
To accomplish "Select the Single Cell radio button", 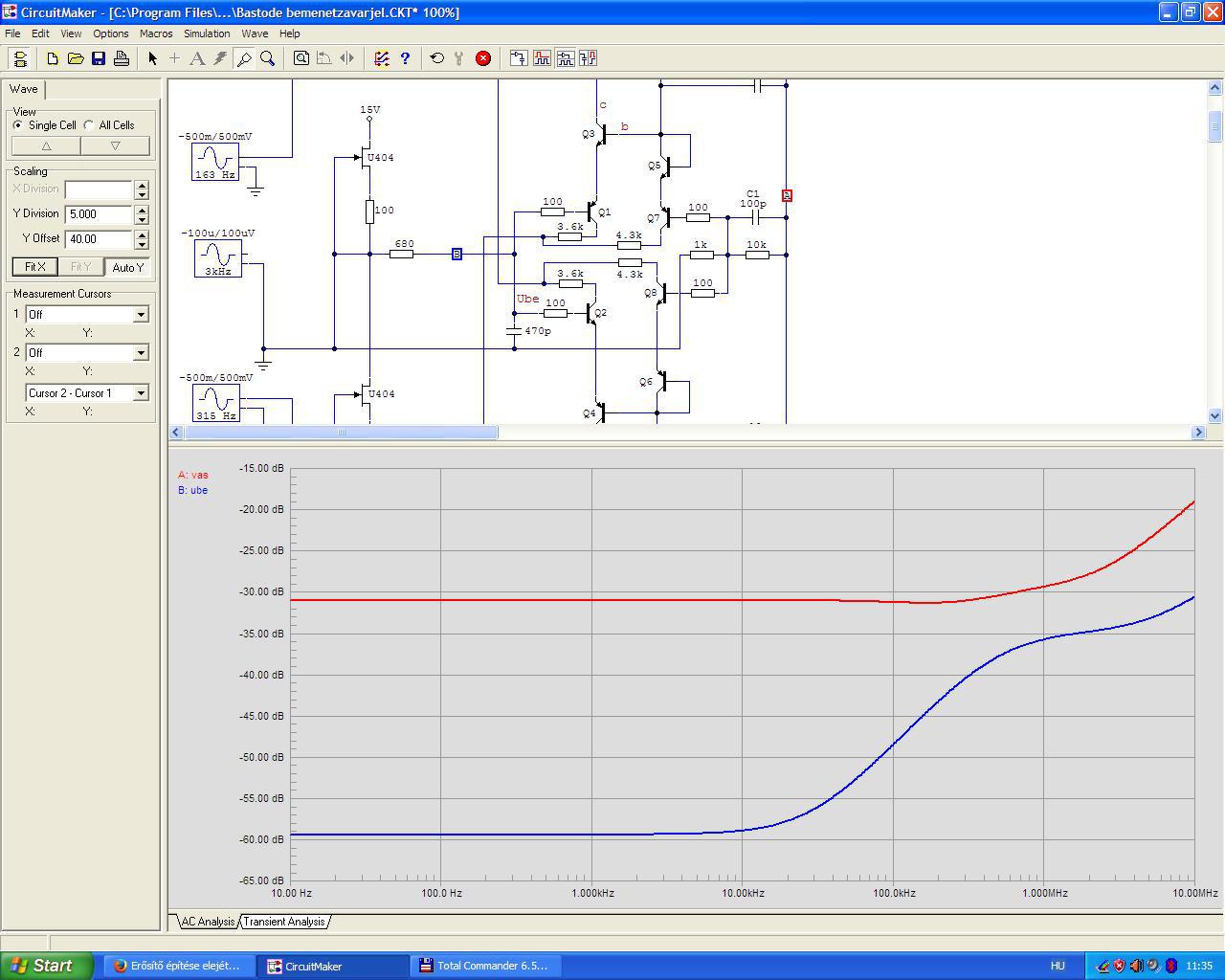I will pyautogui.click(x=18, y=125).
